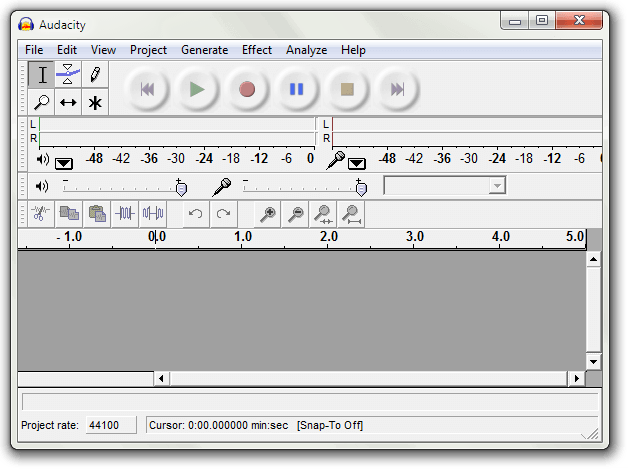Click the Cut scissors icon
The height and width of the screenshot is (469, 628).
tap(40, 213)
